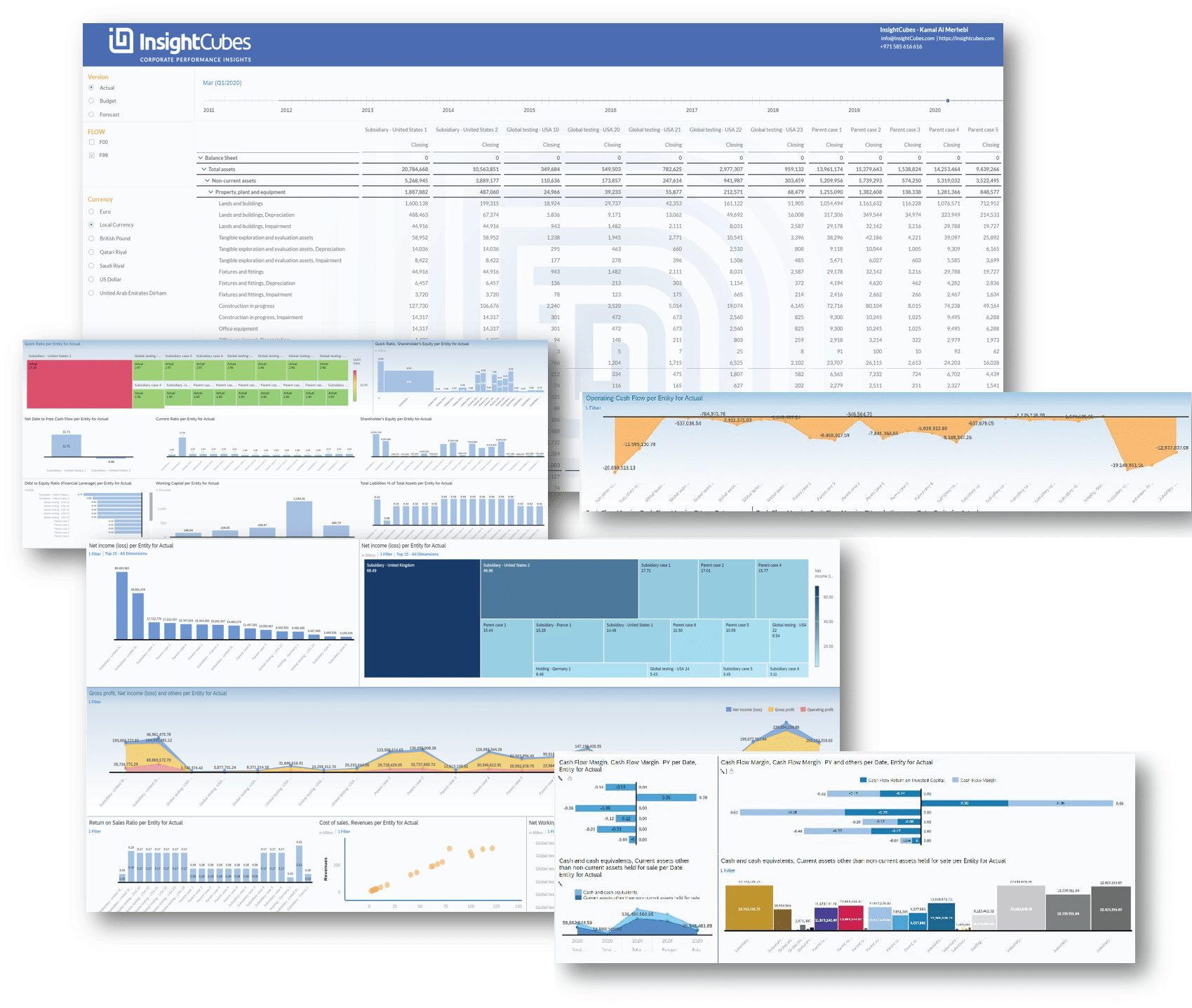This screenshot has height=1008, width=1192.
Task: Click the Lands and buildings row label
Action: click(x=241, y=203)
